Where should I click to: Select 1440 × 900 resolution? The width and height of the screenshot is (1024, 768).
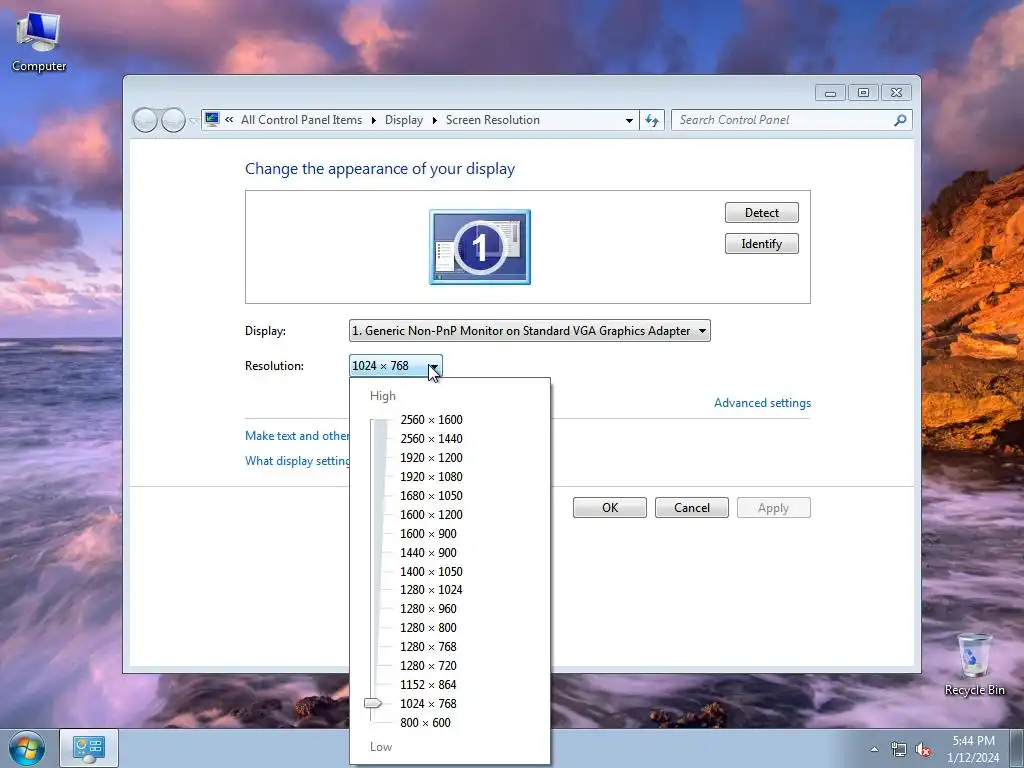pos(428,552)
